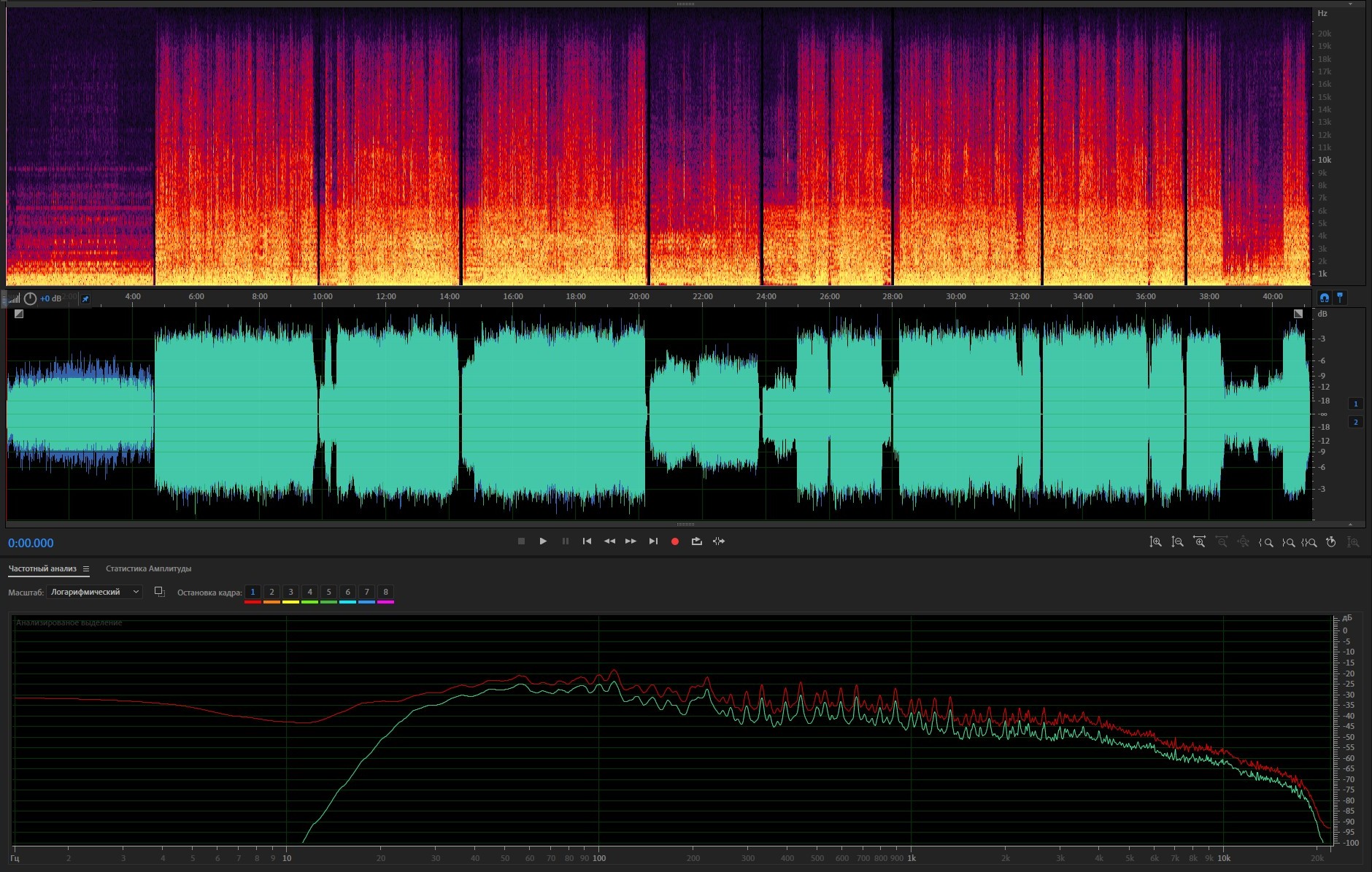1372x872 pixels.
Task: Click zoom to in point icon
Action: (1266, 542)
